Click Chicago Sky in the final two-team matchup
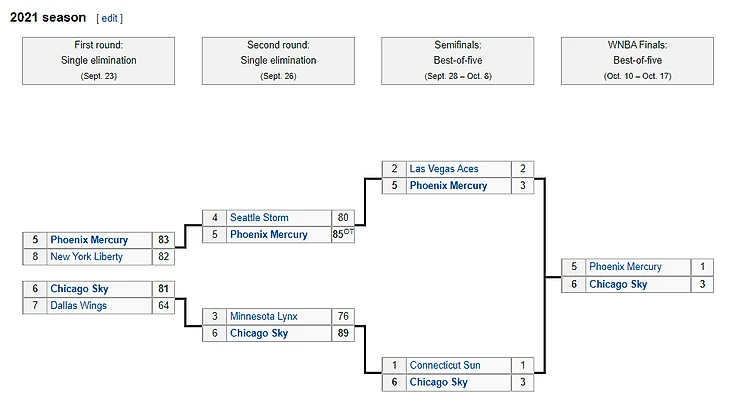This screenshot has width=730, height=404. coord(618,284)
